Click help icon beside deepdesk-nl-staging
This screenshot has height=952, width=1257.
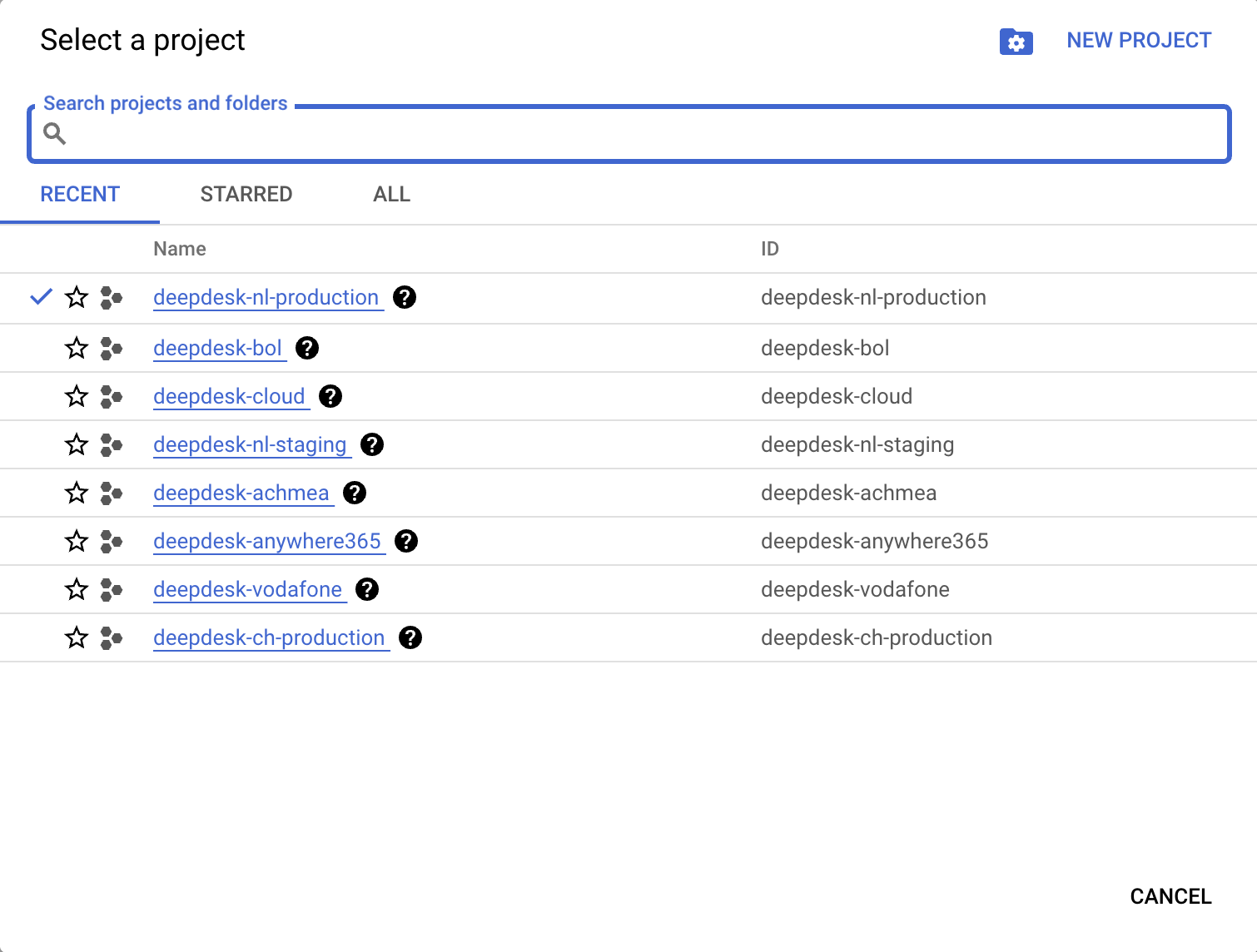tap(372, 444)
